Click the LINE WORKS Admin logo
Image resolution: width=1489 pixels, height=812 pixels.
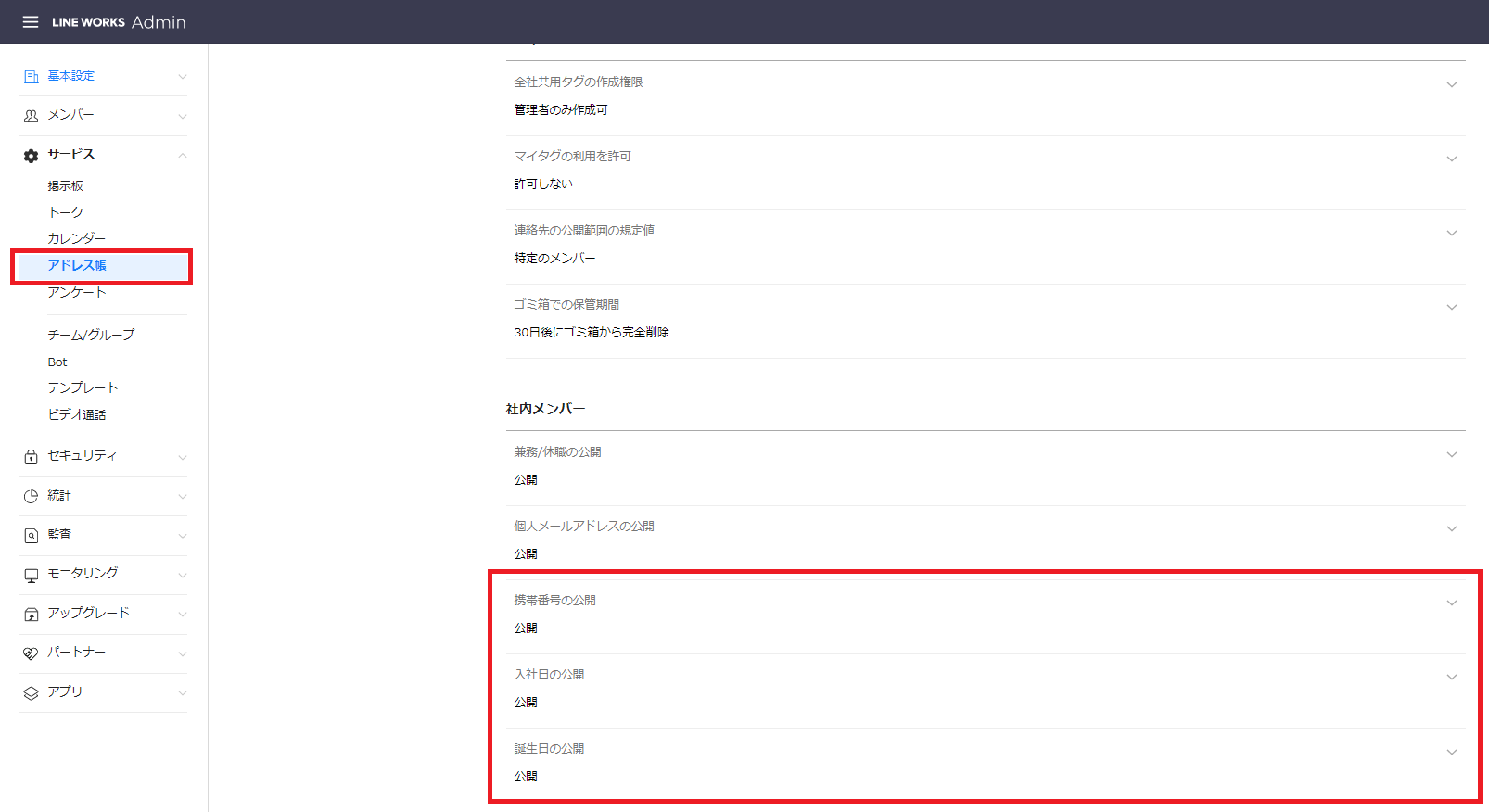click(x=119, y=22)
